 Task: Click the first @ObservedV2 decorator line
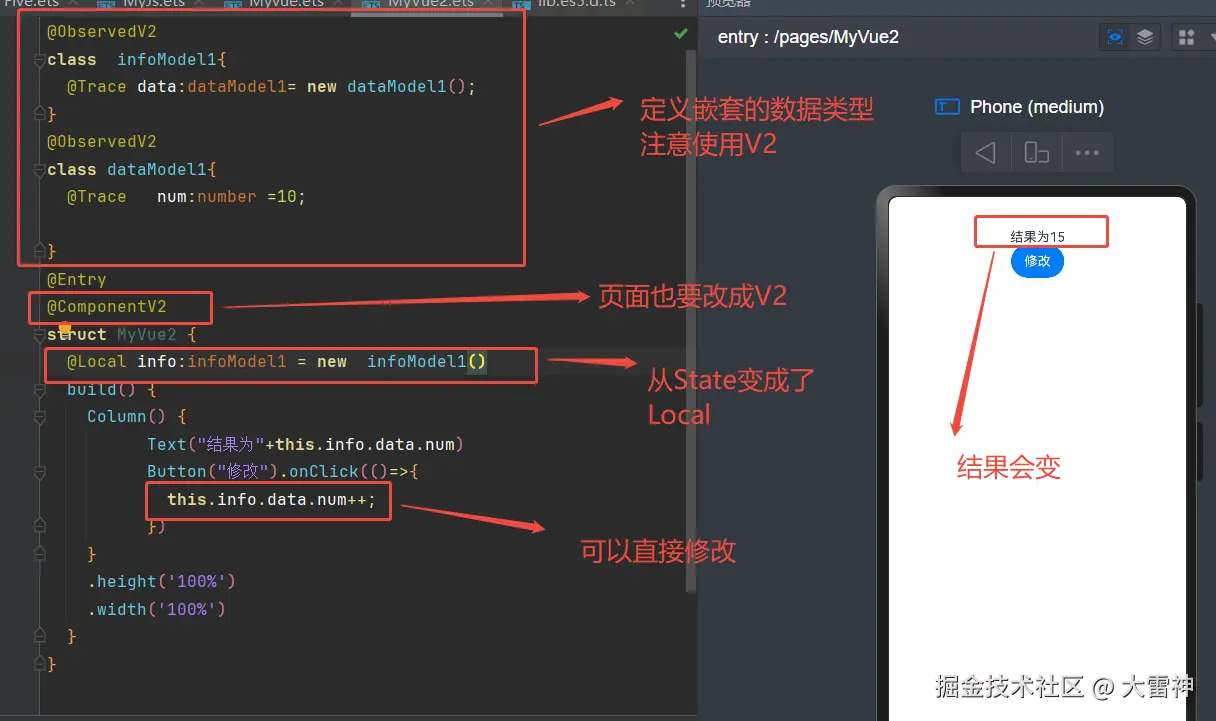(102, 32)
